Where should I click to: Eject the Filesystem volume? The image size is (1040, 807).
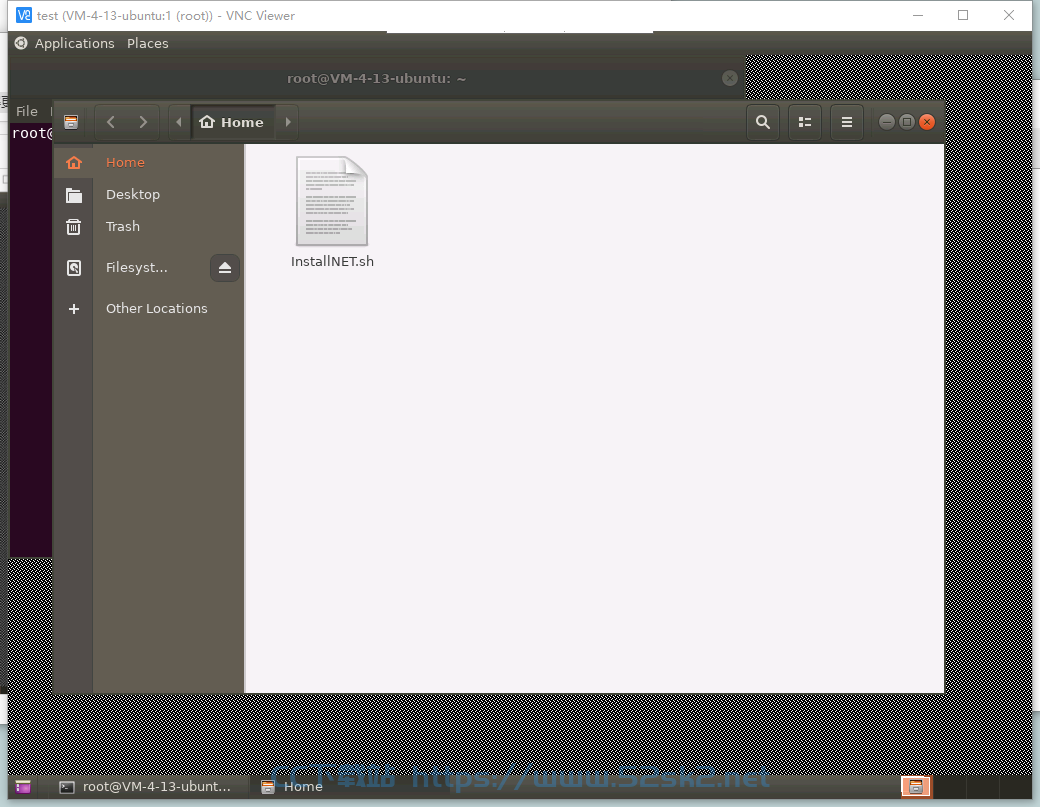point(225,267)
